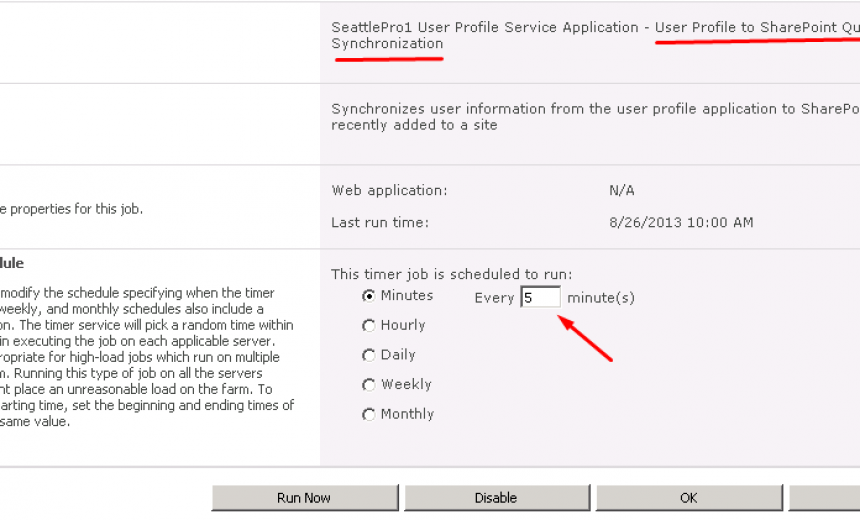Click the 'Web application:' label
This screenshot has width=860, height=520.
389,191
